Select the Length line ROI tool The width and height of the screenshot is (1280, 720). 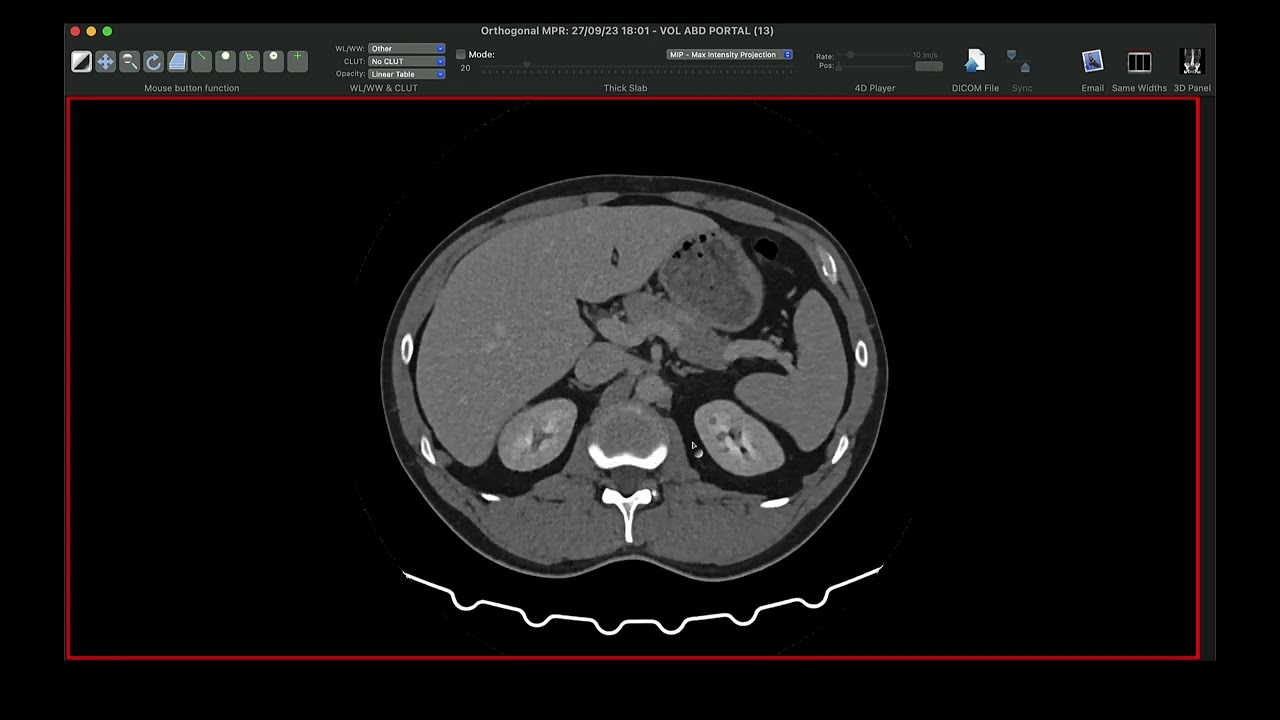point(201,61)
